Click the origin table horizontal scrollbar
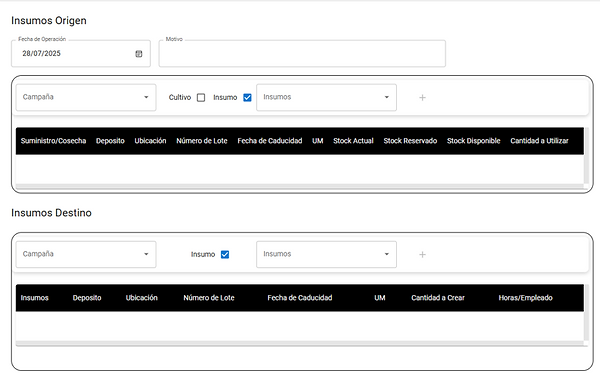 [x=300, y=186]
